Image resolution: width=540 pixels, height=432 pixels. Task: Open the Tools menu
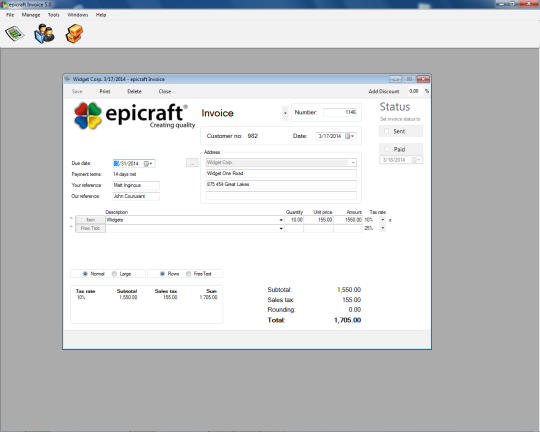click(53, 15)
